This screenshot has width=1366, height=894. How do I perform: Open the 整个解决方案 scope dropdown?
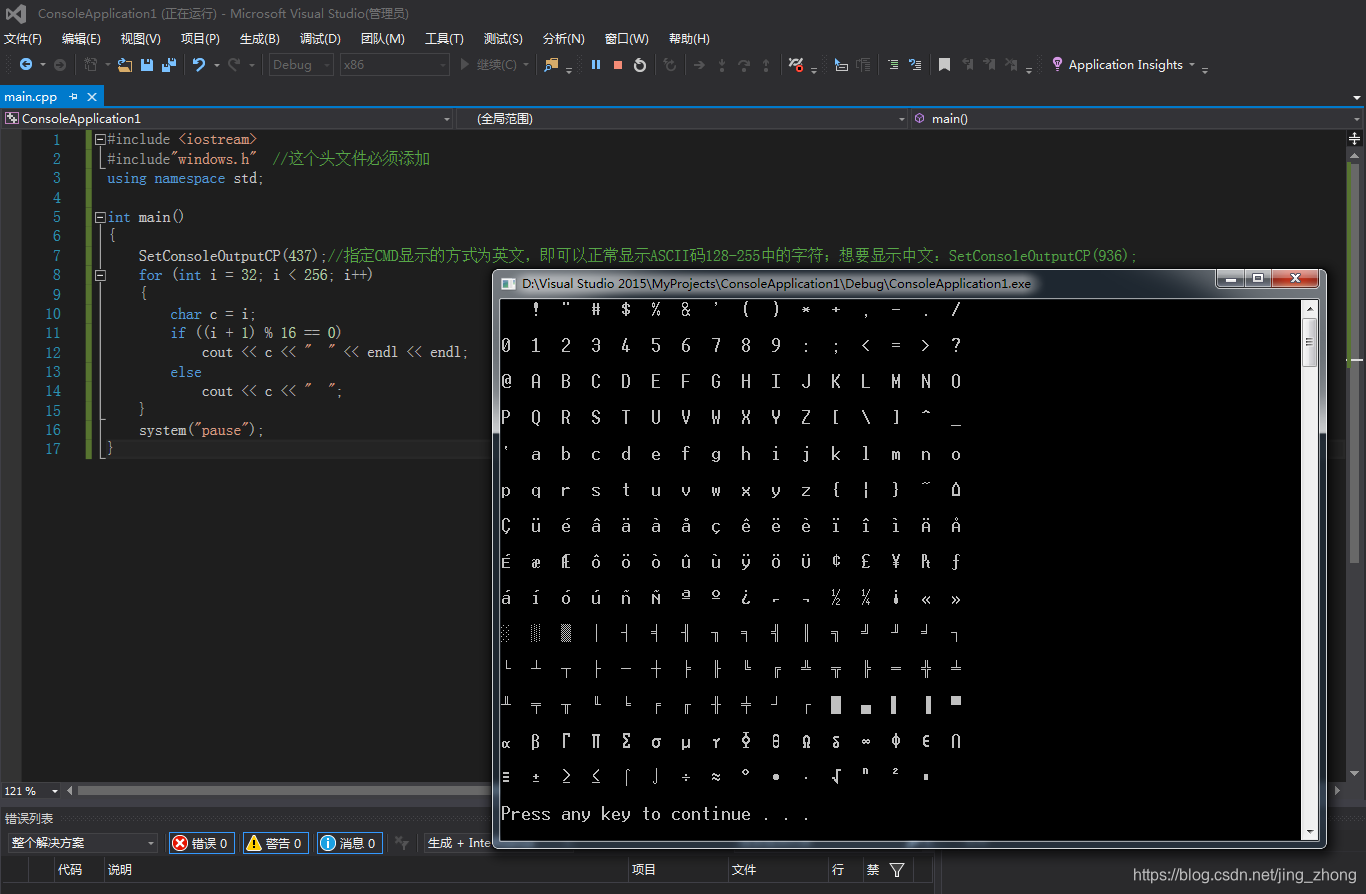[82, 843]
